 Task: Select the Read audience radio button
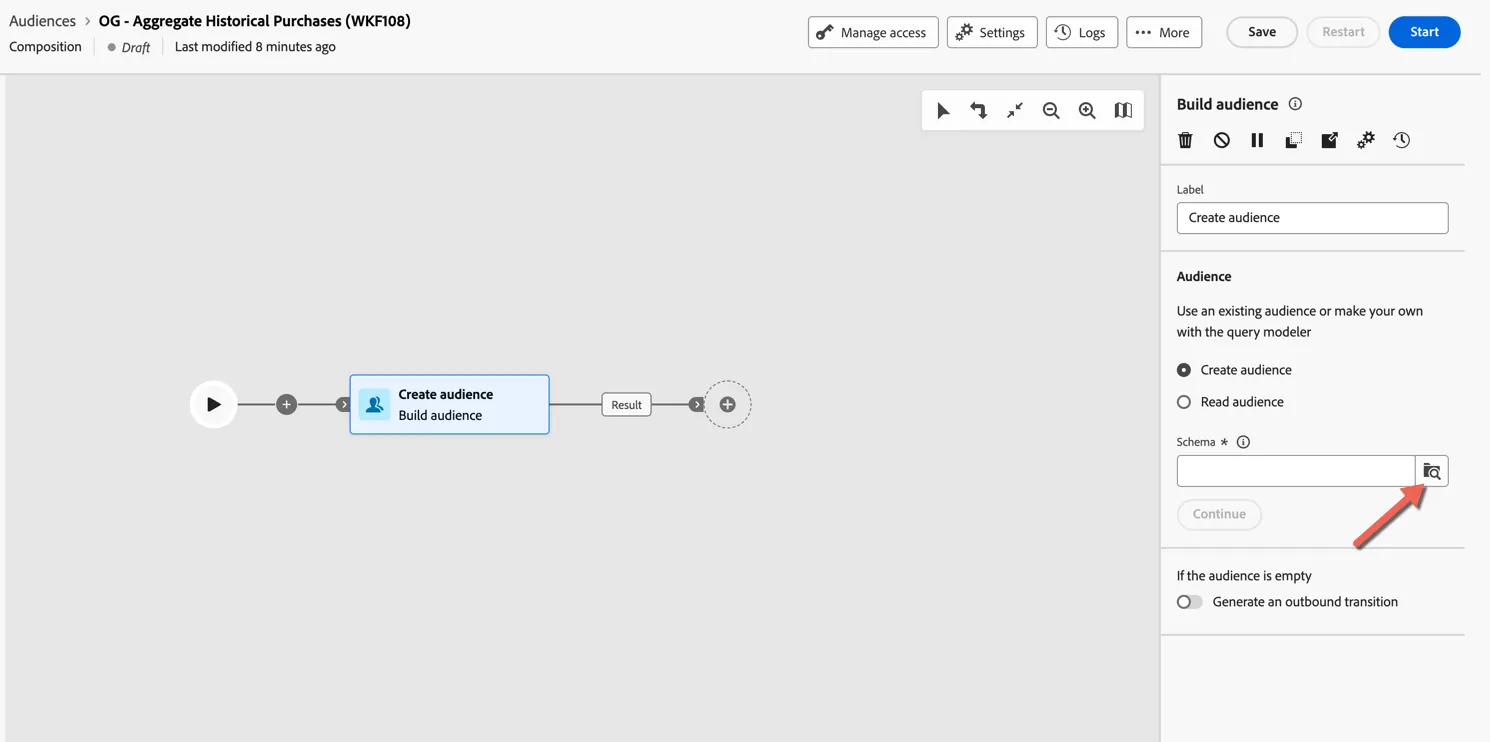1184,402
